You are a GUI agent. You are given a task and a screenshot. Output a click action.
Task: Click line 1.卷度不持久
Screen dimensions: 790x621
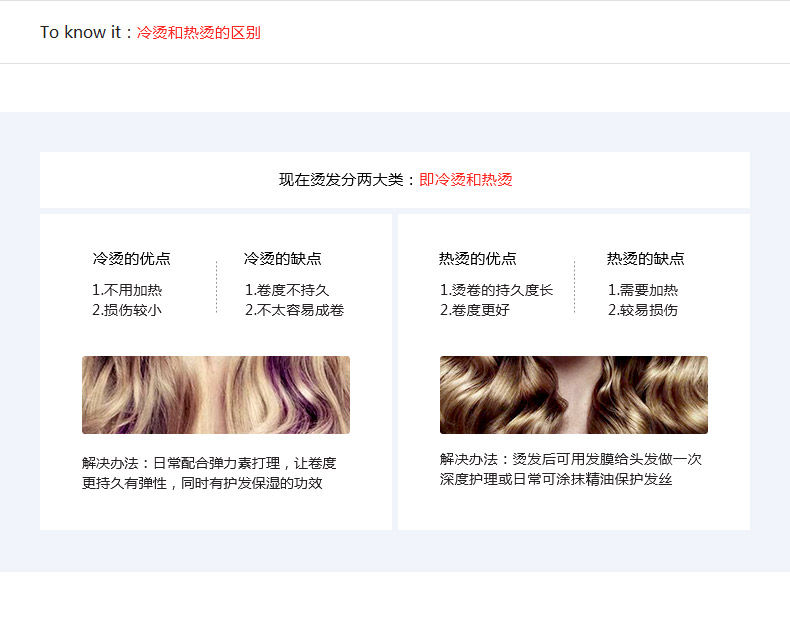[x=287, y=290]
